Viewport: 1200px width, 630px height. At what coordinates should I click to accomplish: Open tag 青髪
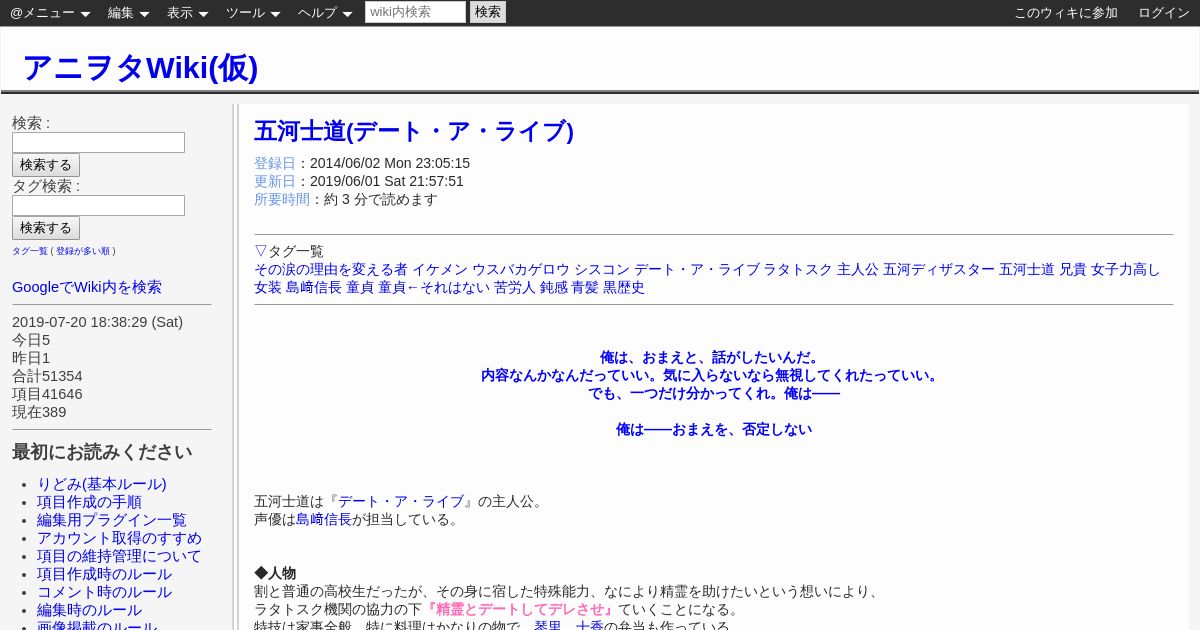586,287
